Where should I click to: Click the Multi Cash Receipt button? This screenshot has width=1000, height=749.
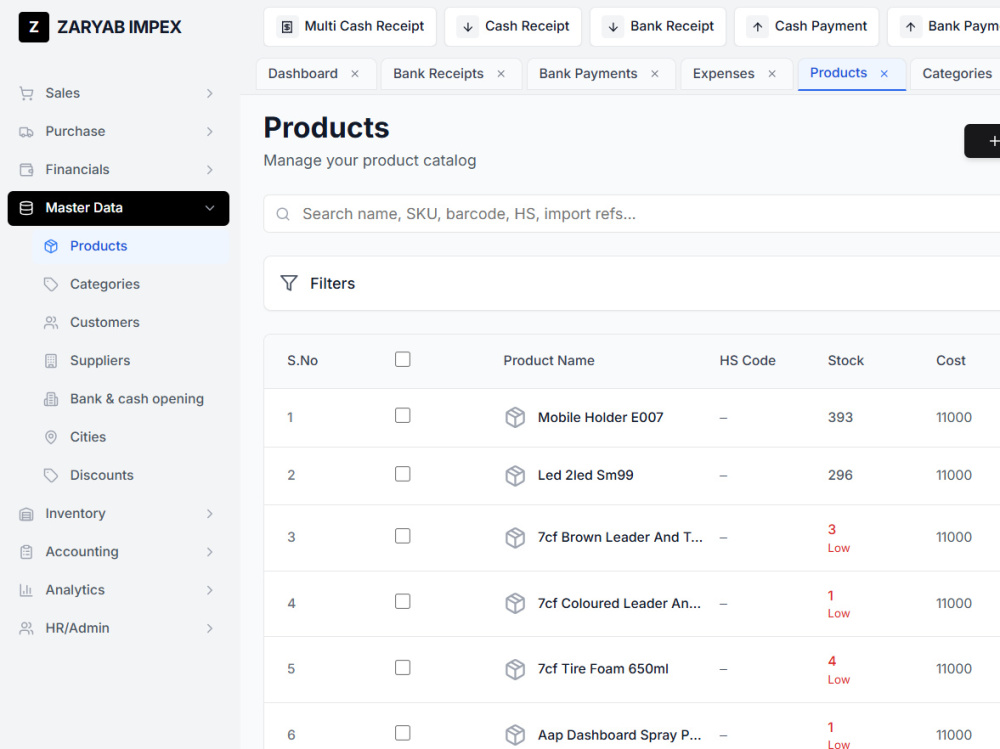(350, 27)
